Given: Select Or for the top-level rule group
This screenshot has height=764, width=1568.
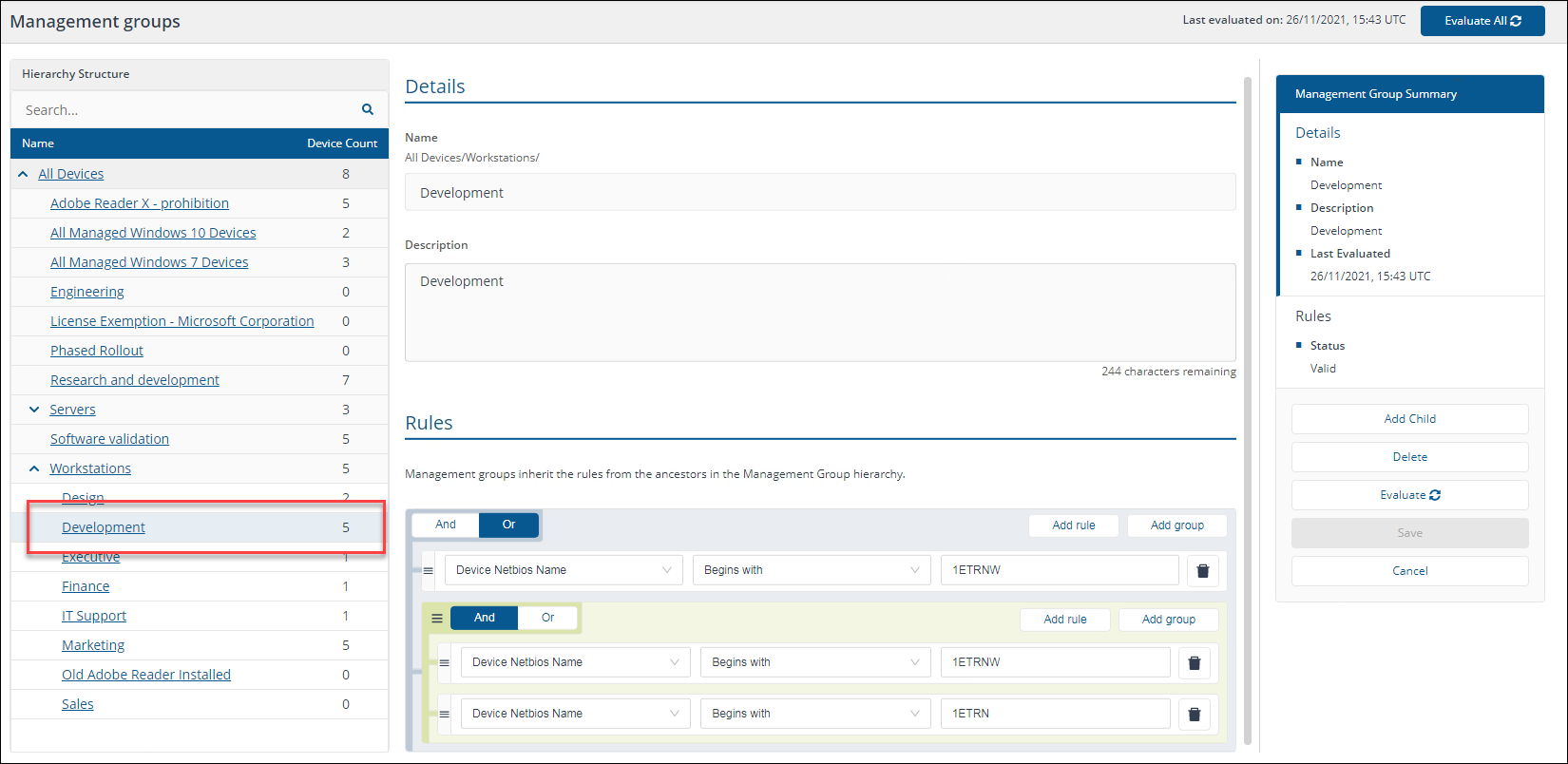Looking at the screenshot, I should coord(508,525).
